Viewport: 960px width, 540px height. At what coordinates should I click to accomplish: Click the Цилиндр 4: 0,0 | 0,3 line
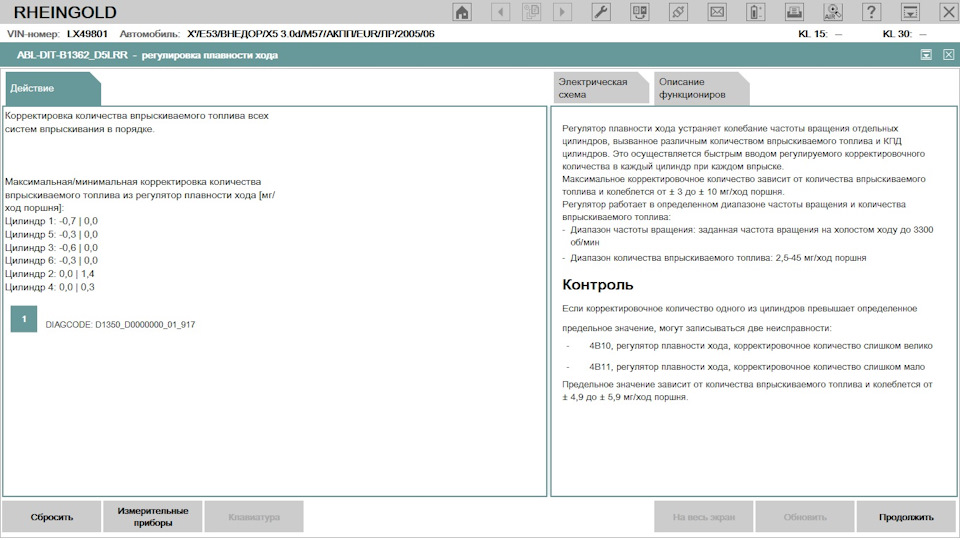[x=50, y=287]
